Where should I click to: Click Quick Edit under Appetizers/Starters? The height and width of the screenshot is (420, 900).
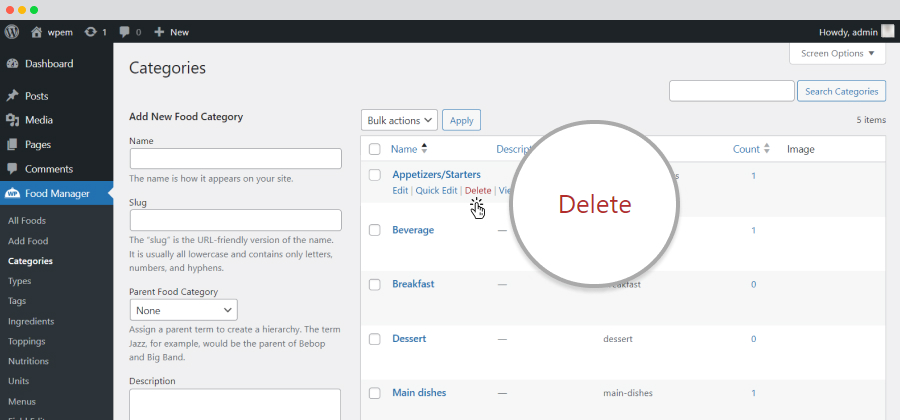coord(436,190)
